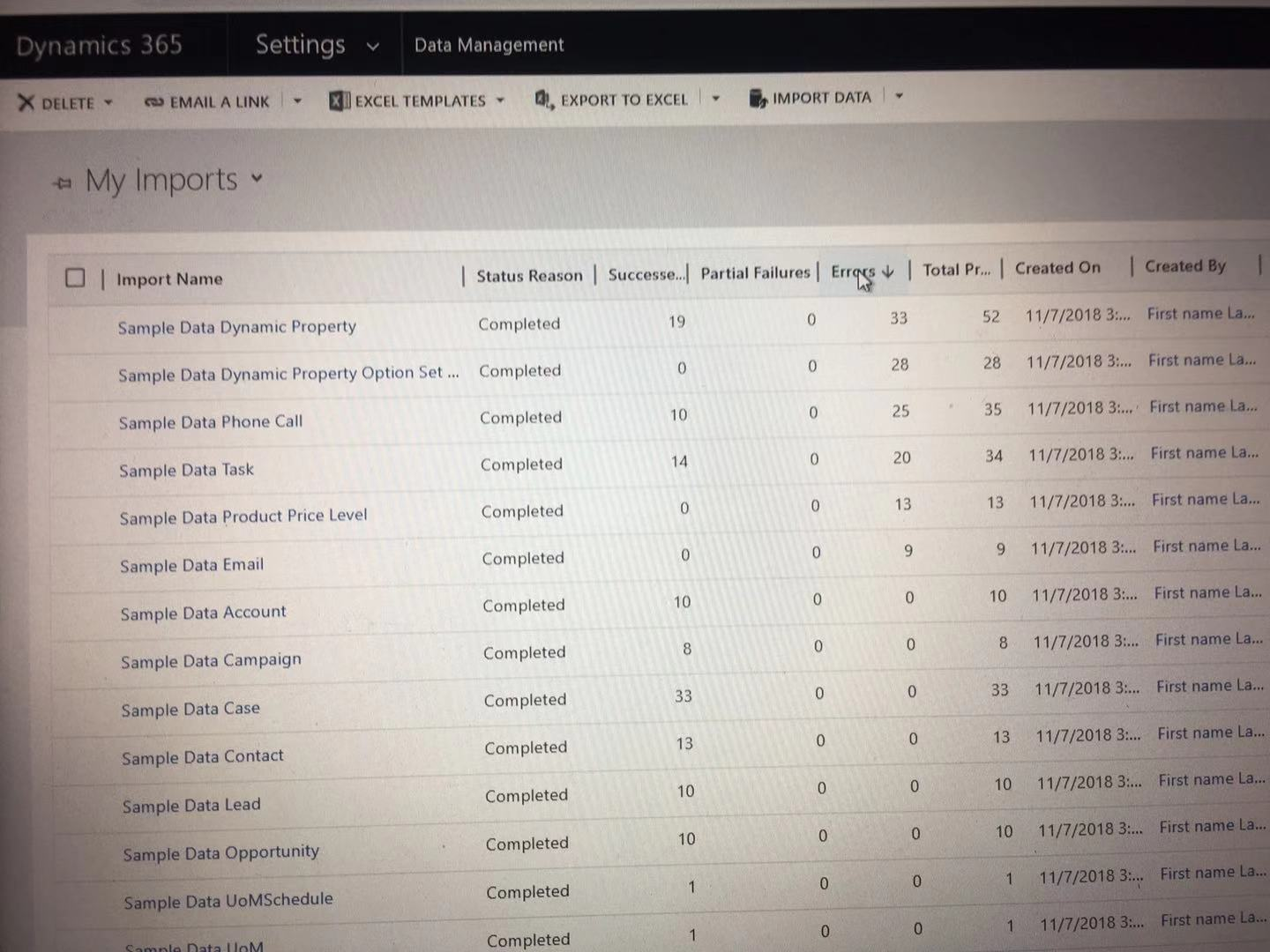The image size is (1270, 952).
Task: Open Sample Data UoMSchedule import
Action: [228, 901]
